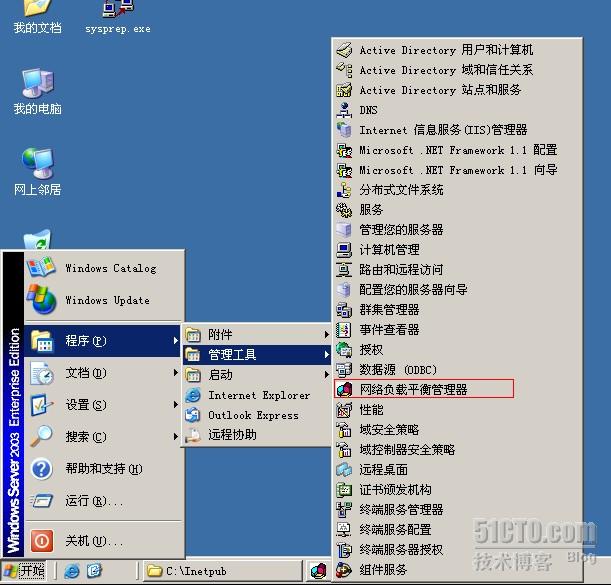Click the 我的电脑 desktop icon
This screenshot has height=585, width=611.
(x=37, y=83)
